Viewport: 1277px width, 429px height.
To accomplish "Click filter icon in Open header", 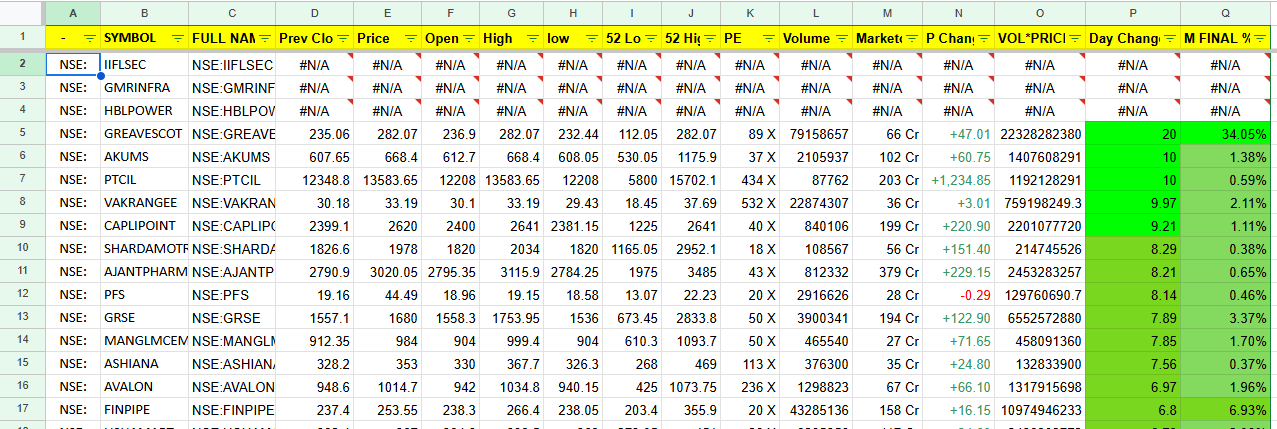I will (x=467, y=38).
